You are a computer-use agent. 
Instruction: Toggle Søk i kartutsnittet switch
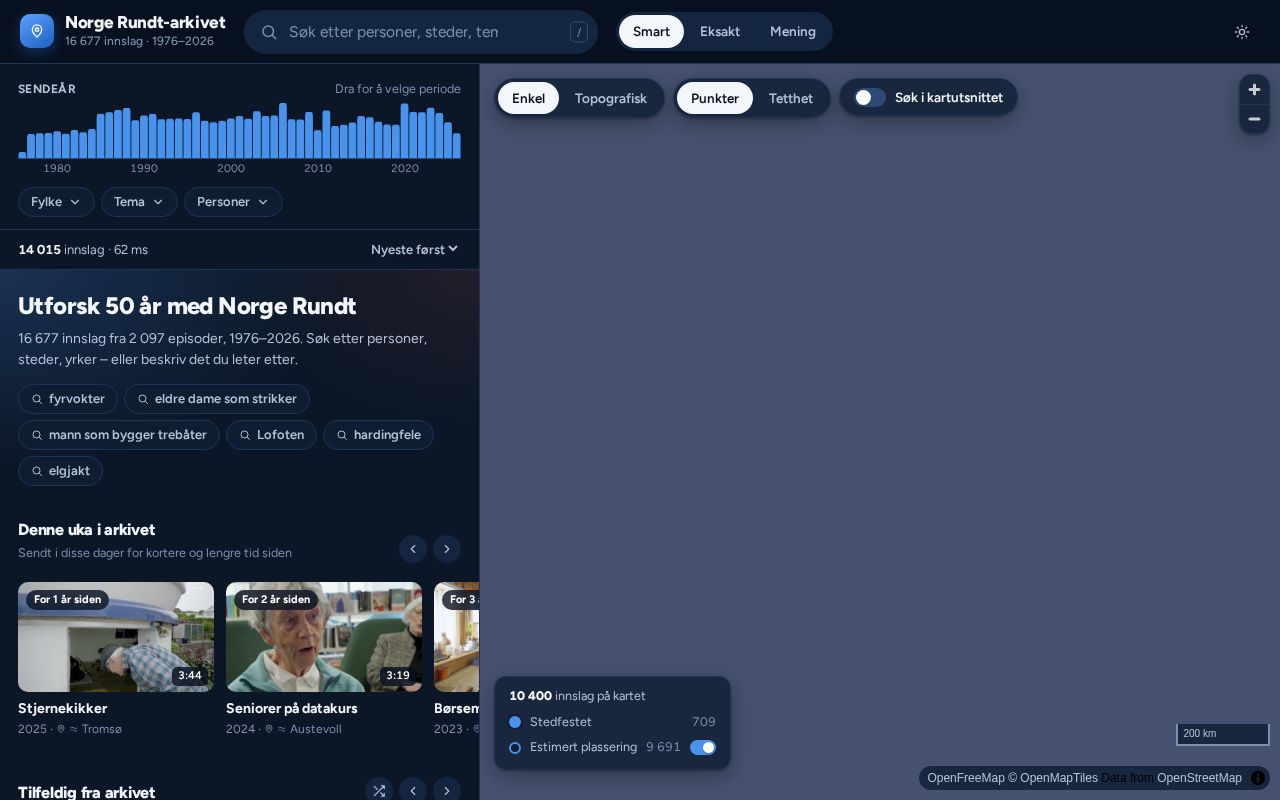(x=870, y=97)
